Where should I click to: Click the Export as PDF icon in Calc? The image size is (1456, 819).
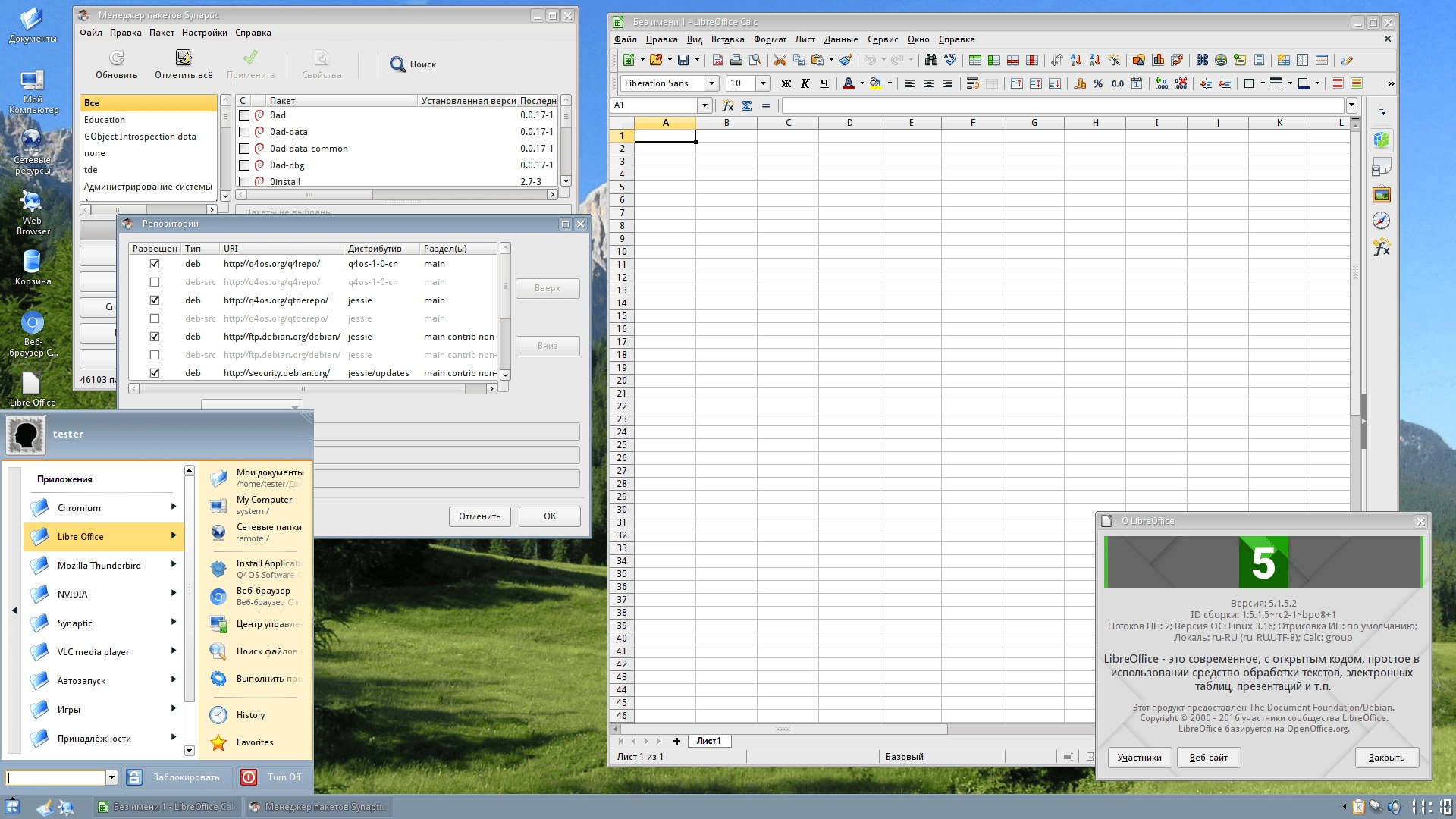[x=717, y=61]
